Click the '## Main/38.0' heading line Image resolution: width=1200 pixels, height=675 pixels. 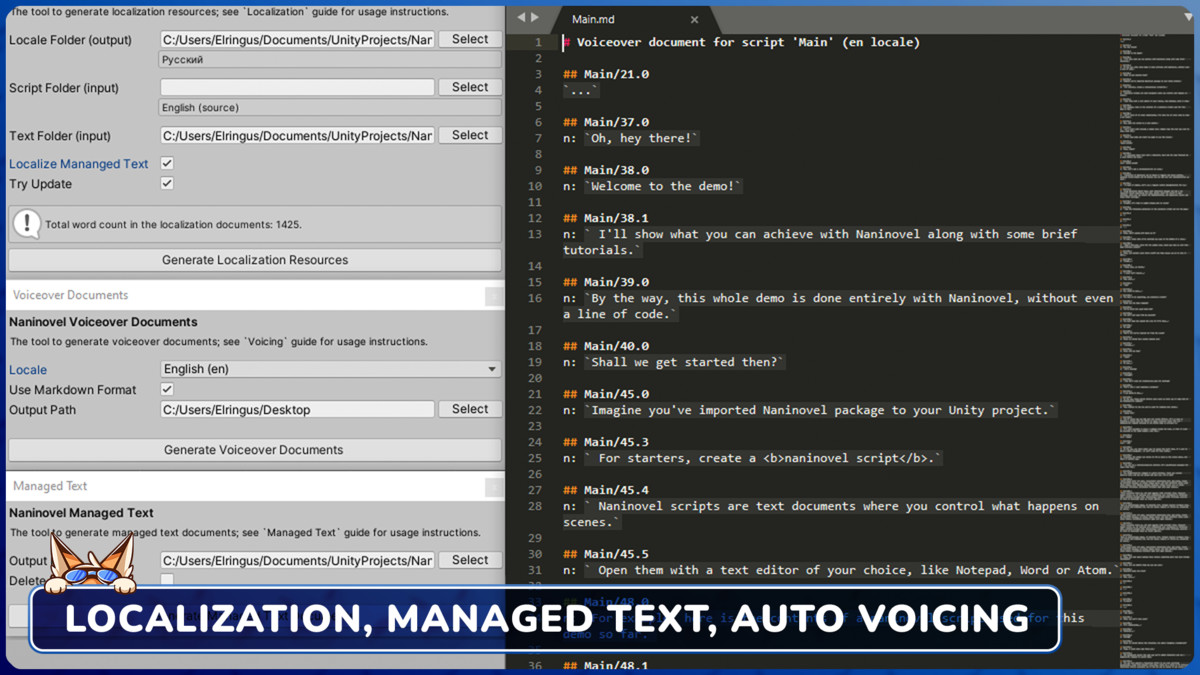[x=606, y=170]
